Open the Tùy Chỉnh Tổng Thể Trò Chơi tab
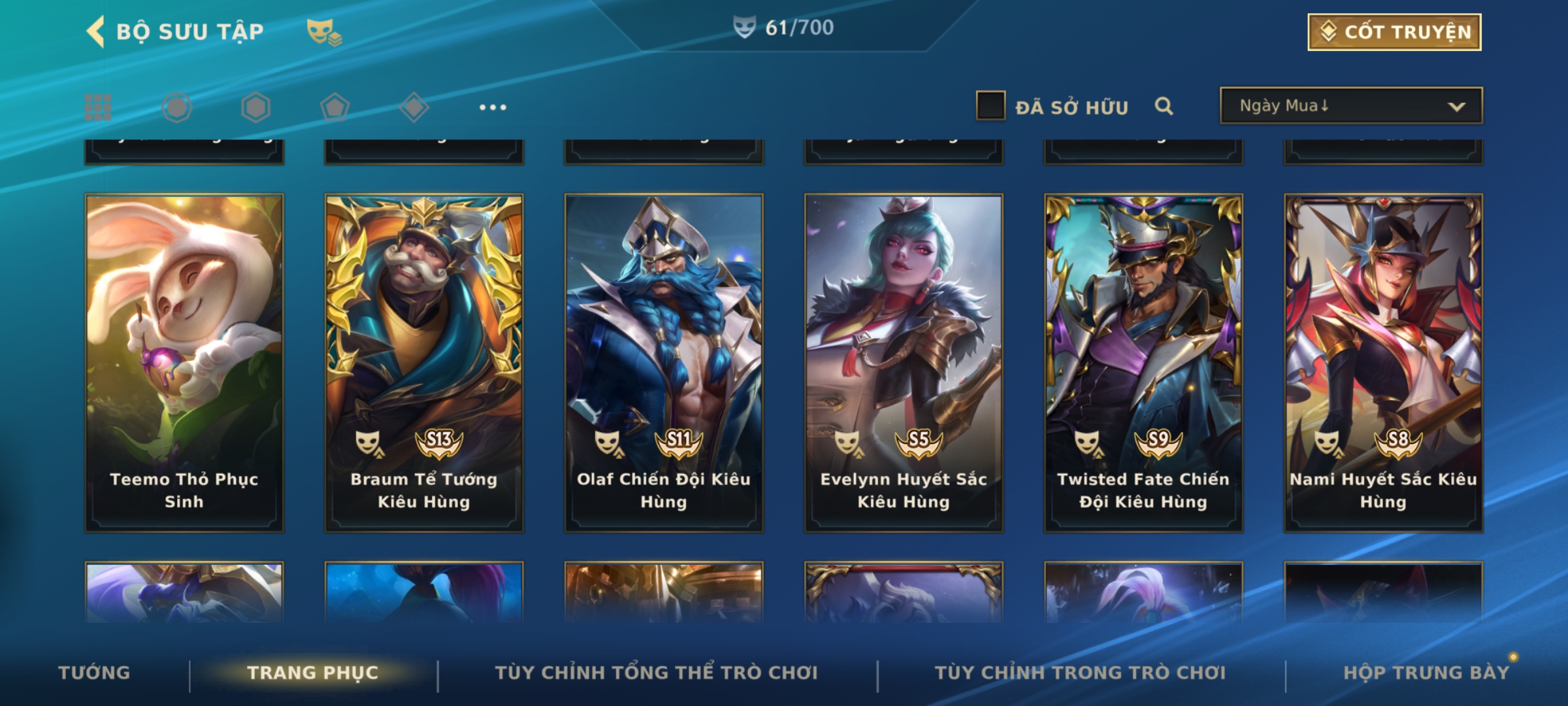This screenshot has height=706, width=1568. [657, 673]
